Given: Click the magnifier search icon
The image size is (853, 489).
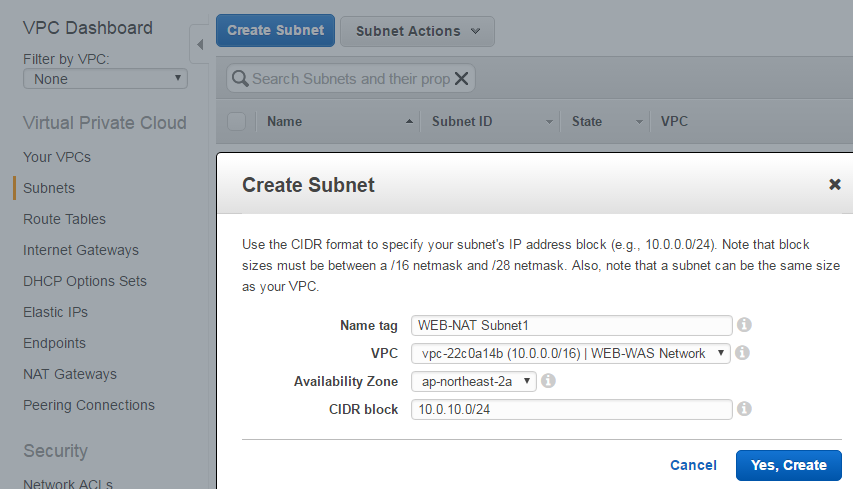Looking at the screenshot, I should (x=240, y=79).
